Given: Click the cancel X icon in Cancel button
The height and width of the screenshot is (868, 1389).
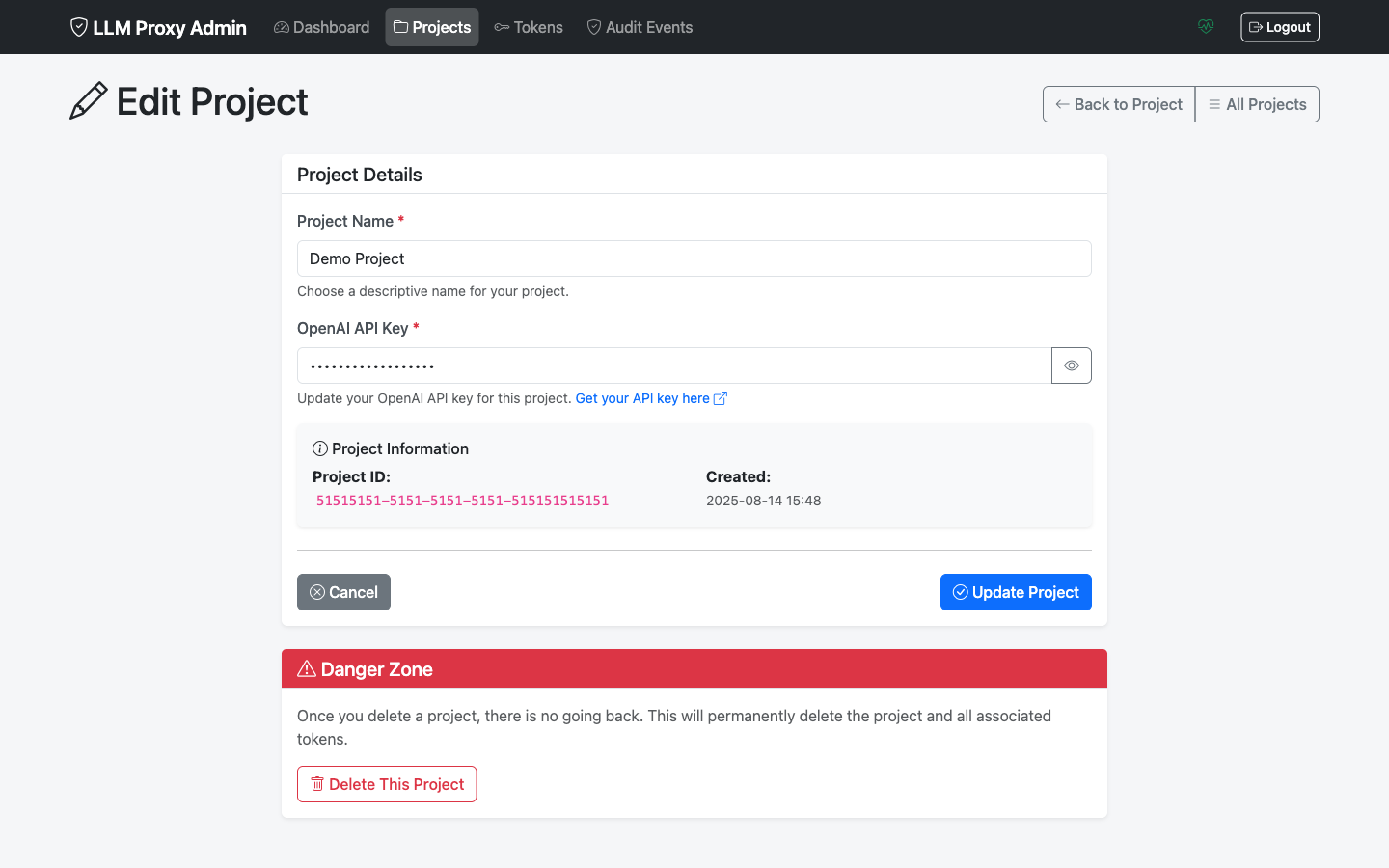Looking at the screenshot, I should coord(318,591).
